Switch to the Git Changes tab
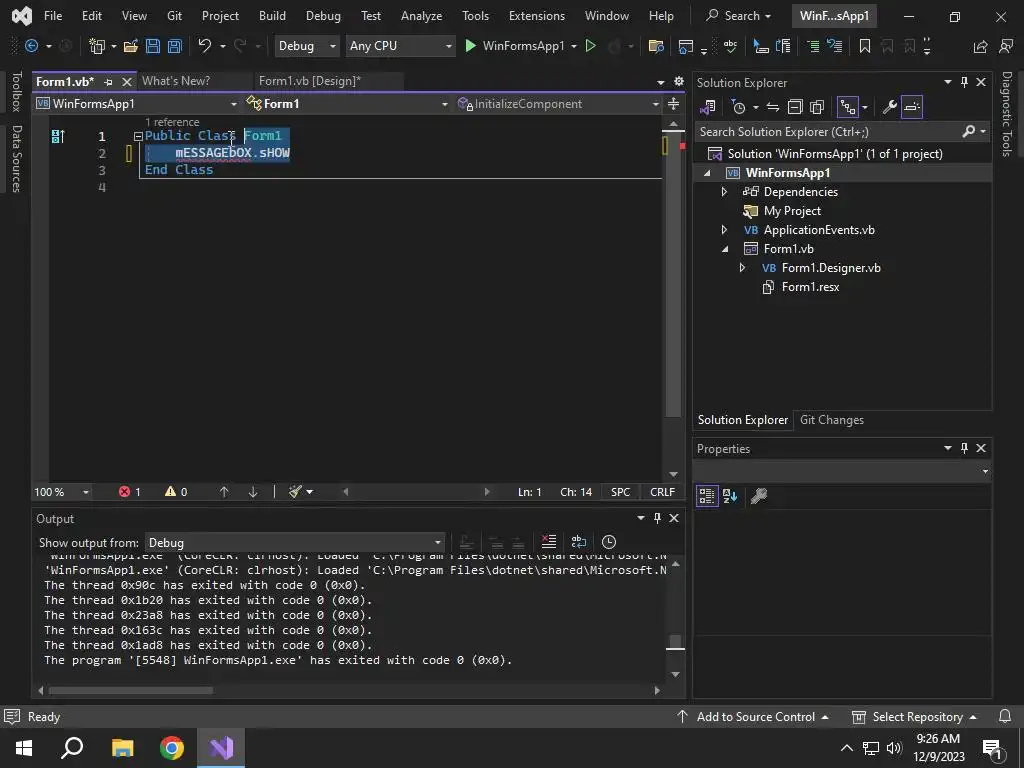Screen dimensions: 1024x768 tap(832, 420)
